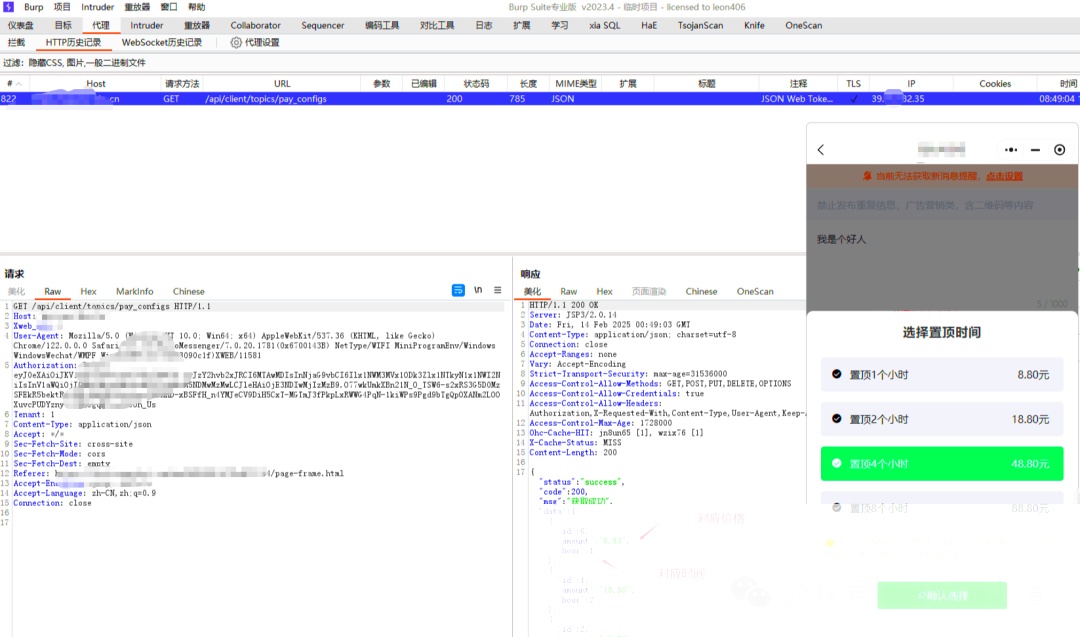Image resolution: width=1080 pixels, height=637 pixels.
Task: Switch to the 目标 tab
Action: pyautogui.click(x=63, y=25)
